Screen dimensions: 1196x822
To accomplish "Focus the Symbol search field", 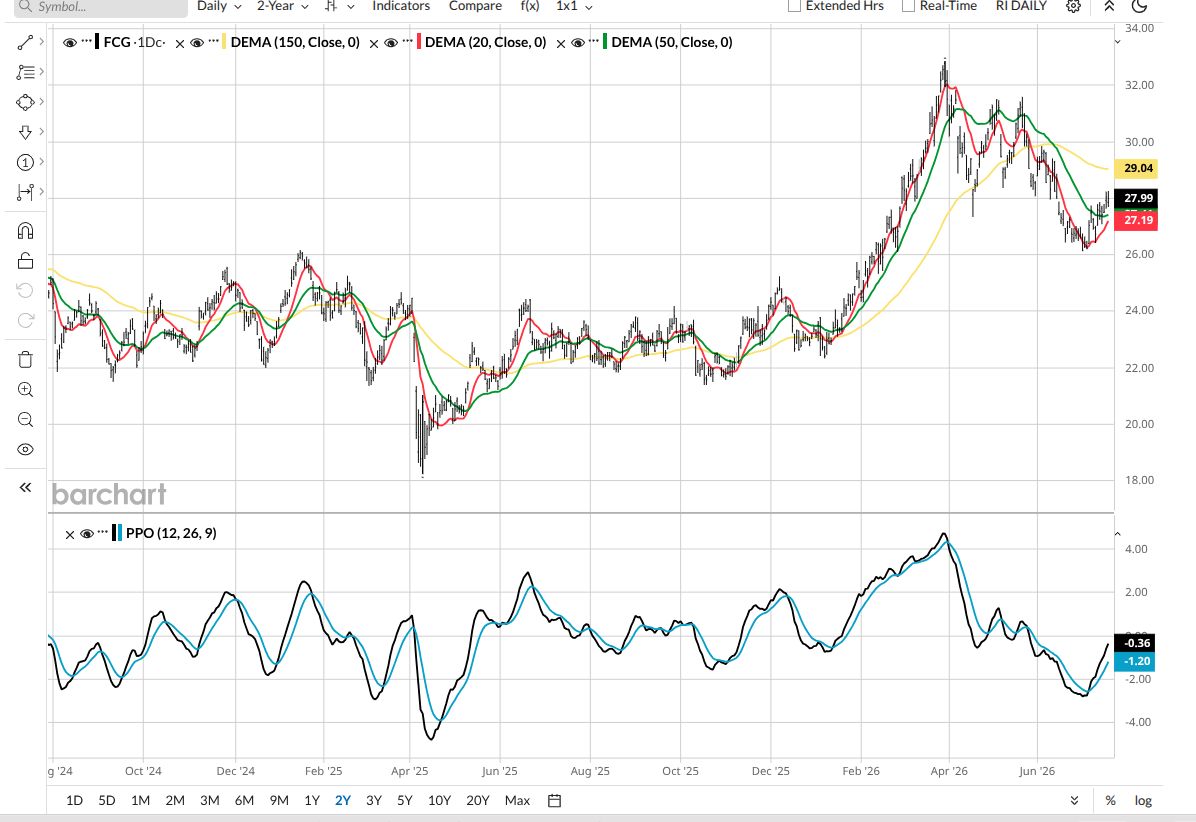I will pyautogui.click(x=101, y=7).
